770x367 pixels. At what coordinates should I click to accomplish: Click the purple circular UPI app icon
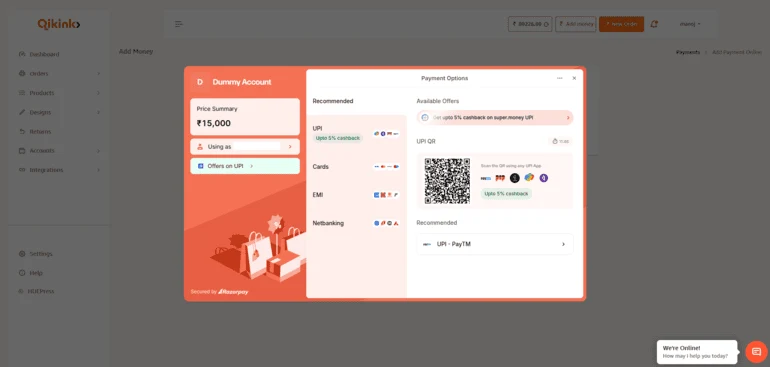click(544, 178)
